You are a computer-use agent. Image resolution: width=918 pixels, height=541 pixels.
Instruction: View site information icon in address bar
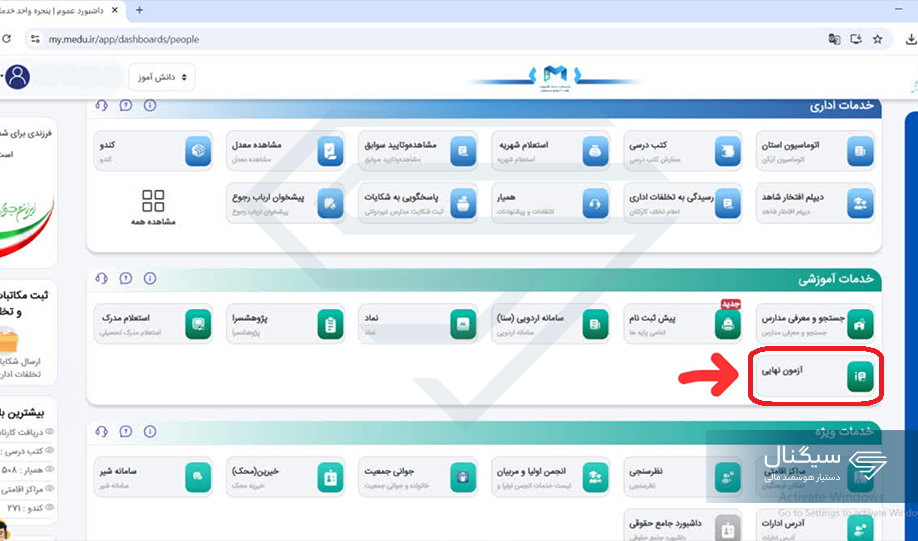(35, 39)
